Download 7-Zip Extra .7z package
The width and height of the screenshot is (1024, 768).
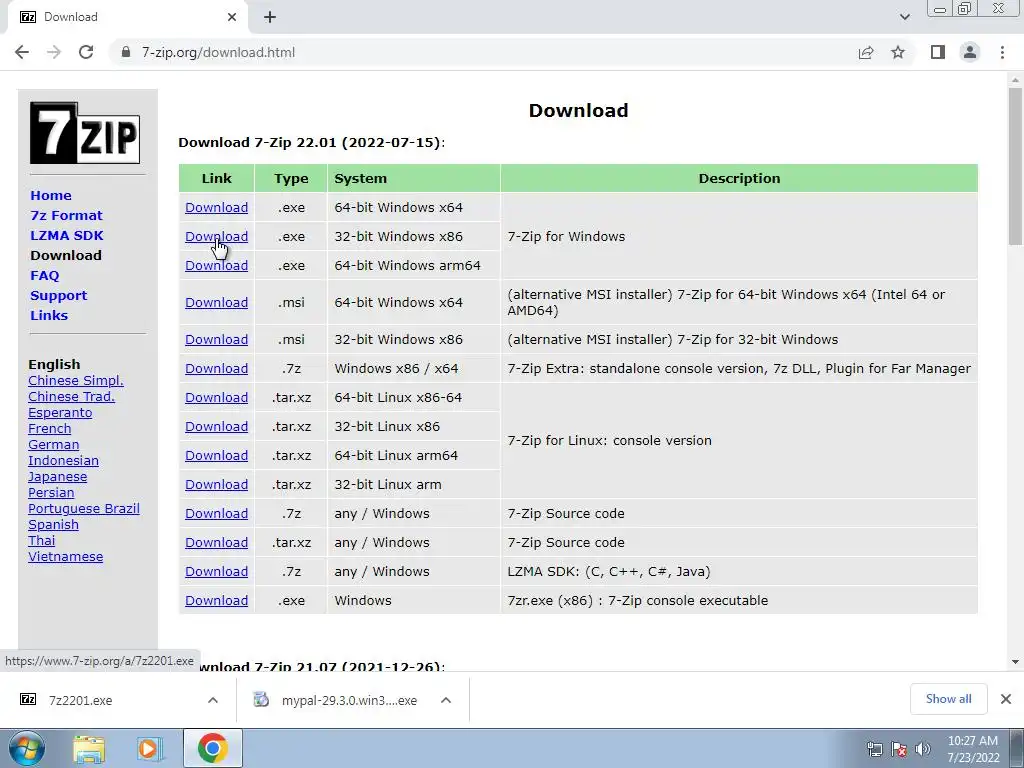click(x=216, y=368)
